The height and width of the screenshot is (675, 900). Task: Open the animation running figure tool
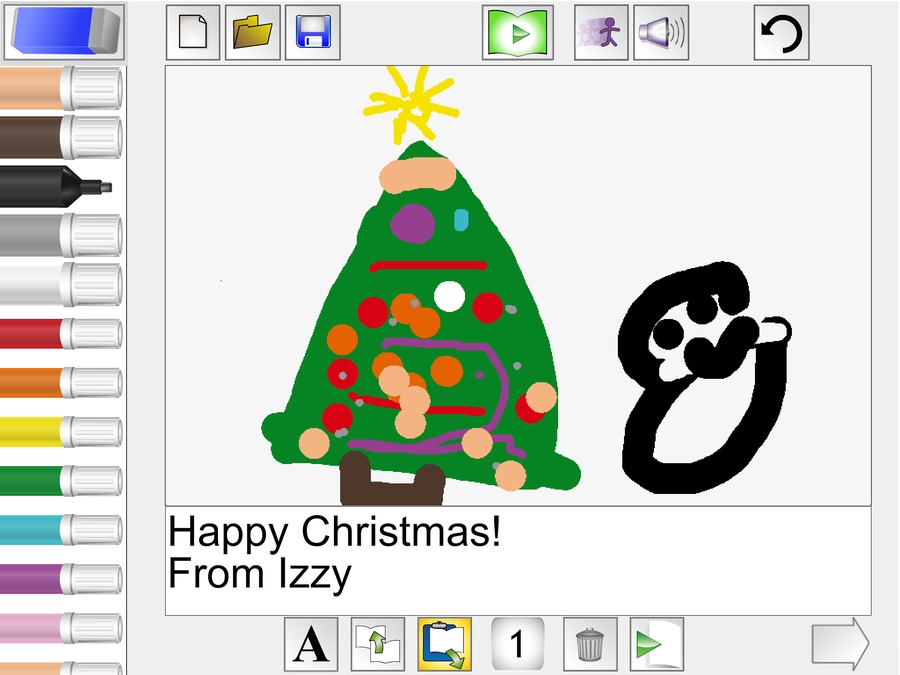click(x=601, y=32)
